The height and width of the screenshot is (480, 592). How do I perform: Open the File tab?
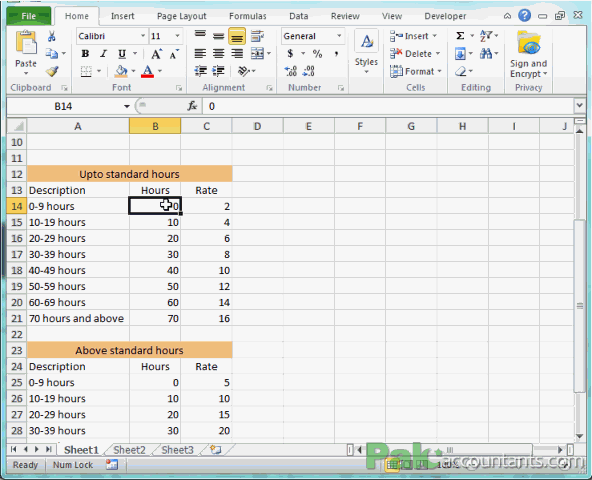pos(29,16)
